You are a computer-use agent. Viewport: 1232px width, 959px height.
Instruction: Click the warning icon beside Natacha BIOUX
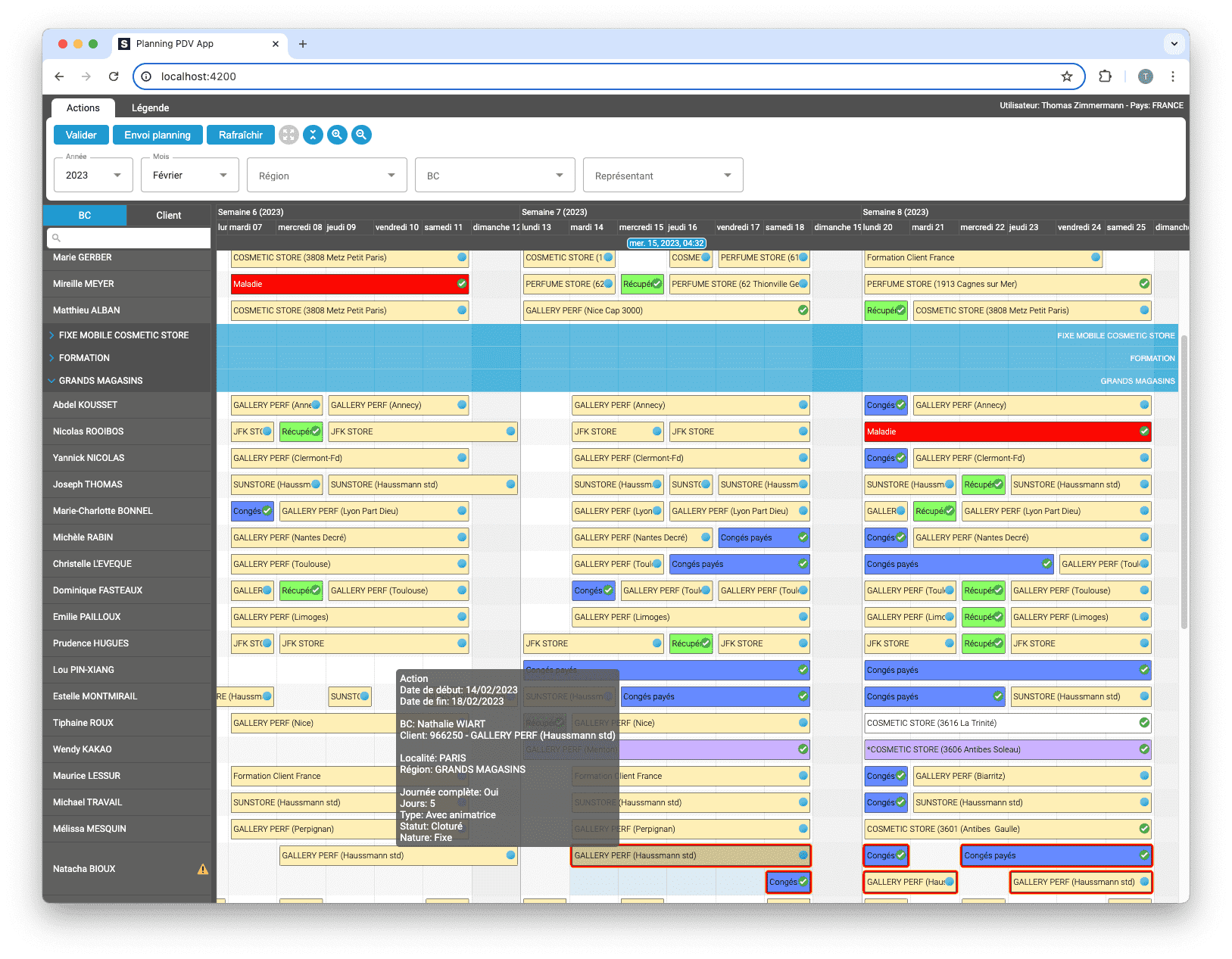[202, 869]
